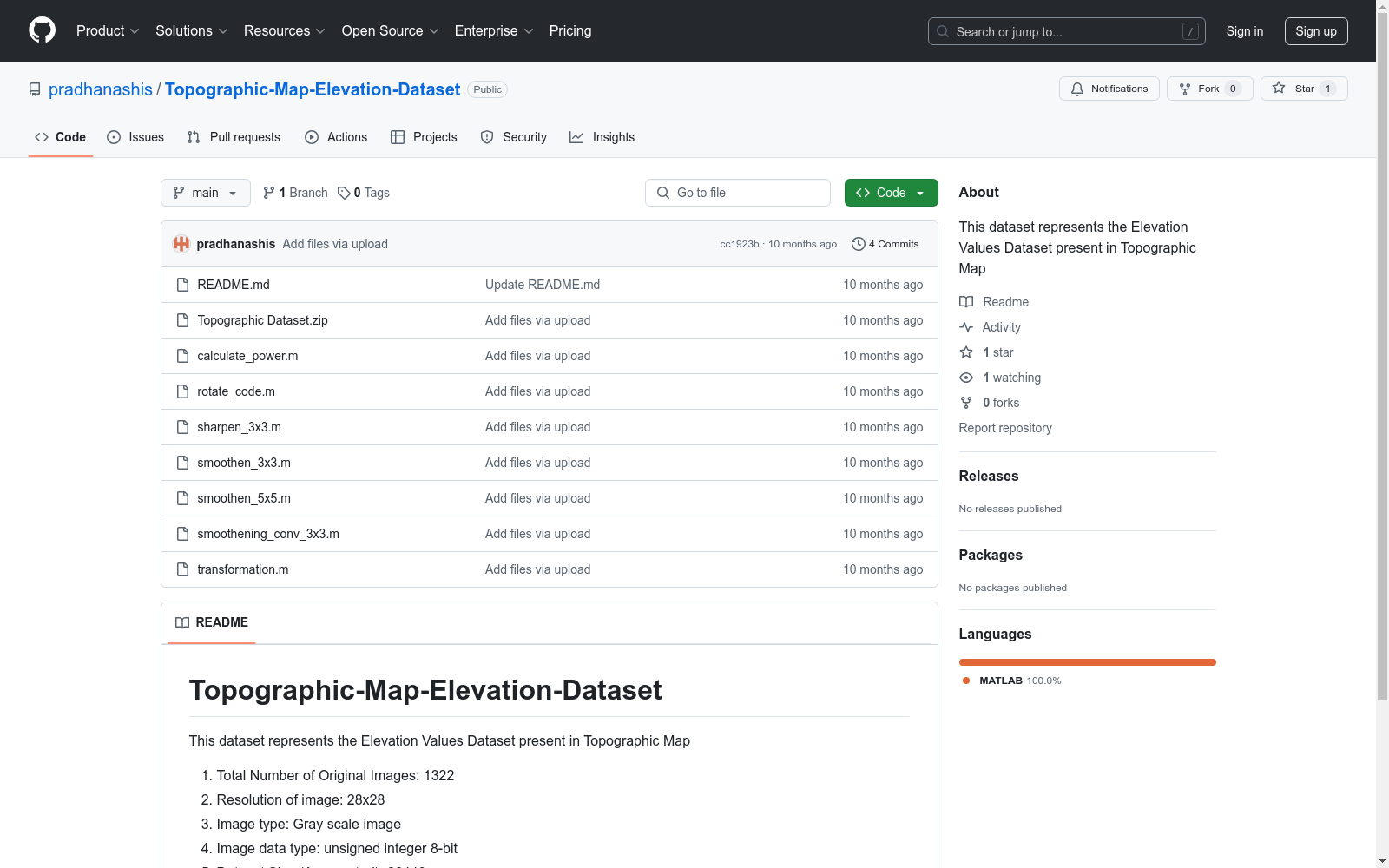This screenshot has height=868, width=1389.
Task: Open the Update README.md commit message
Action: [543, 285]
